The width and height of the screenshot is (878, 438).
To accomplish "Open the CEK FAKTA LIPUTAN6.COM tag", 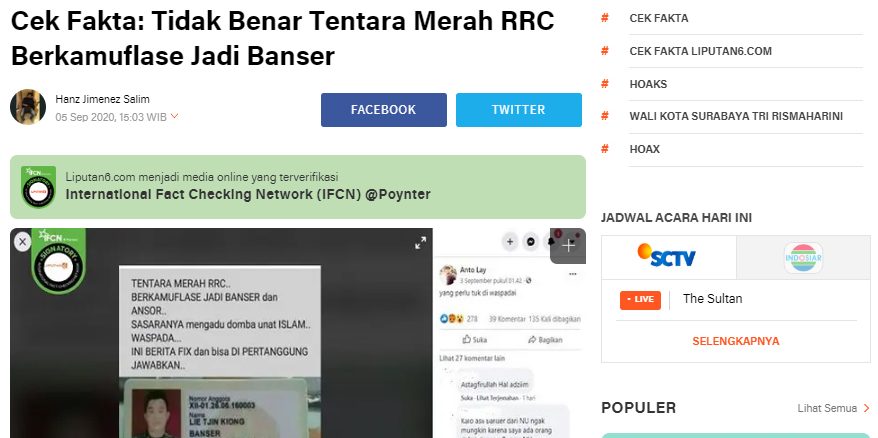I will [x=700, y=51].
